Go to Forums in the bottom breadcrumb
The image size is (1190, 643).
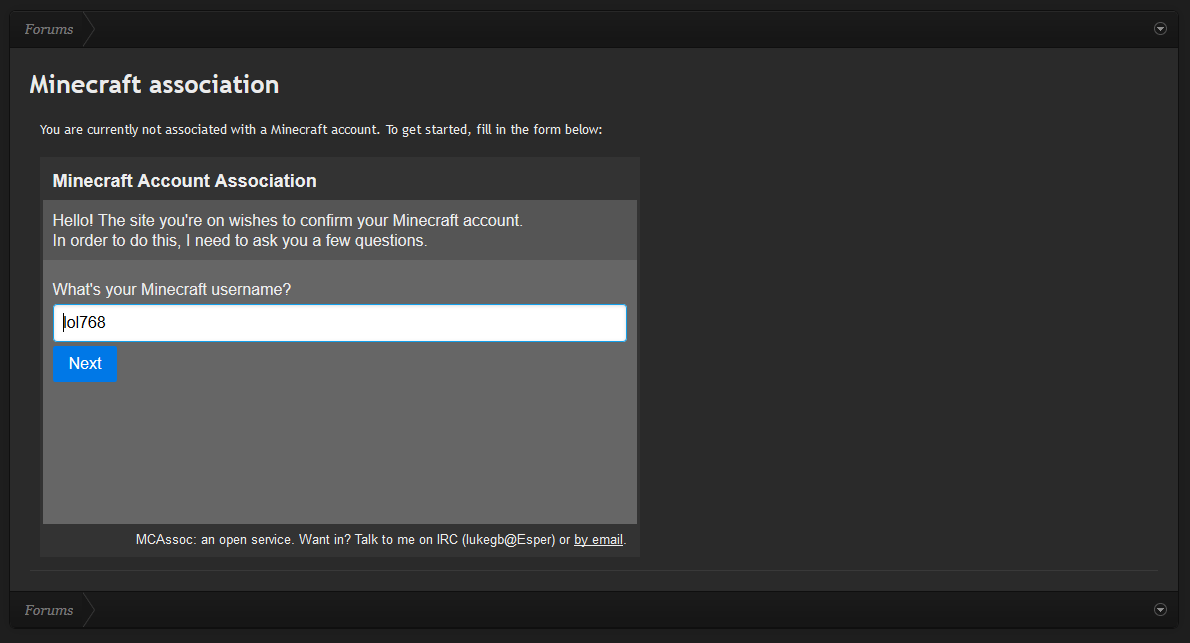(x=49, y=610)
